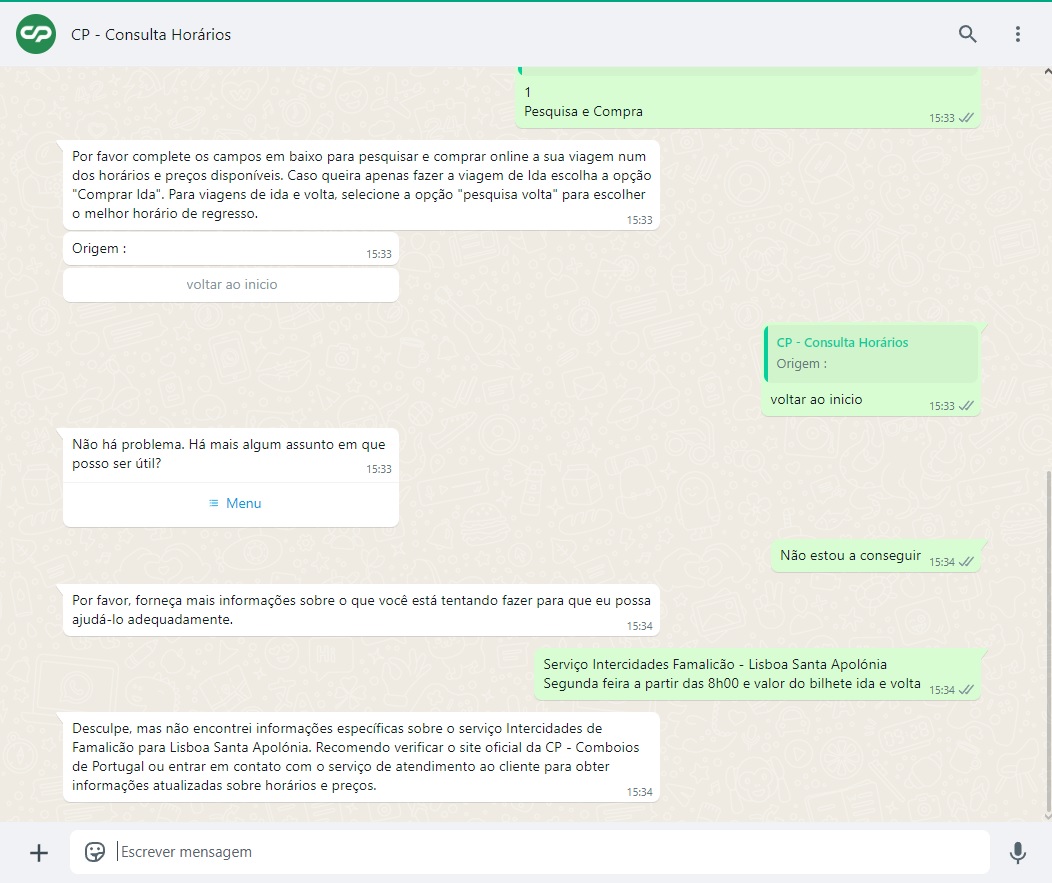Click read ticks on sent 'voltar ao inicio' reply
Viewport: 1052px width, 883px height.
point(966,405)
